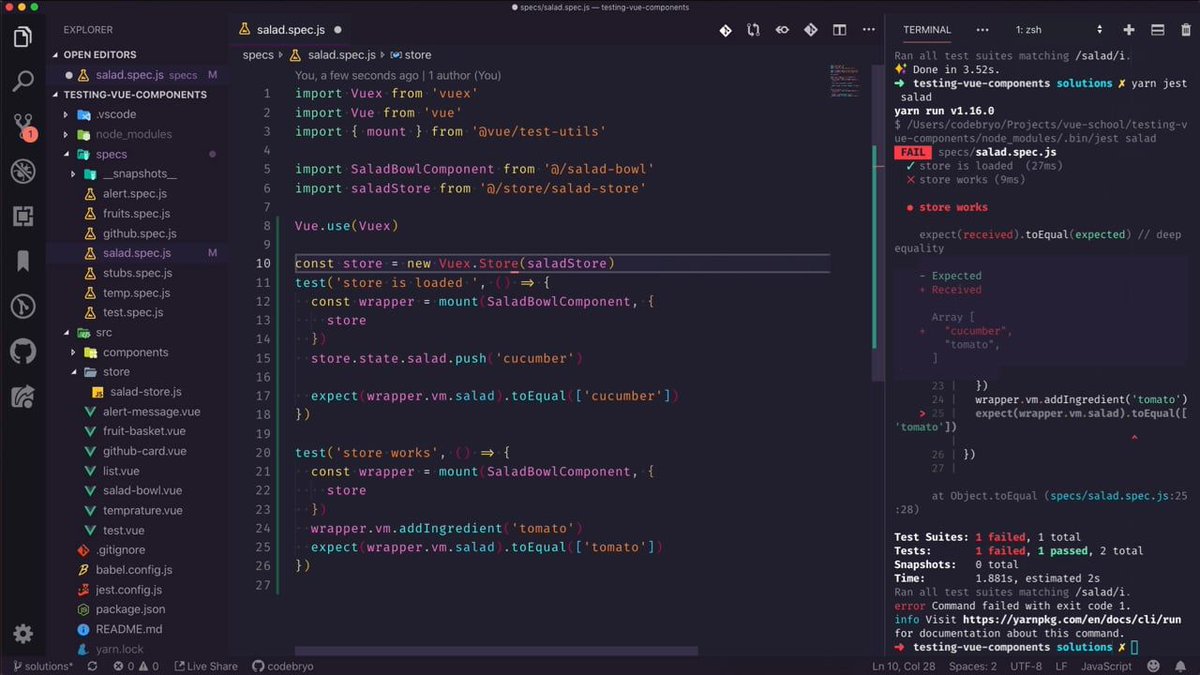
Task: Open the Debug view icon
Action: tap(22, 171)
